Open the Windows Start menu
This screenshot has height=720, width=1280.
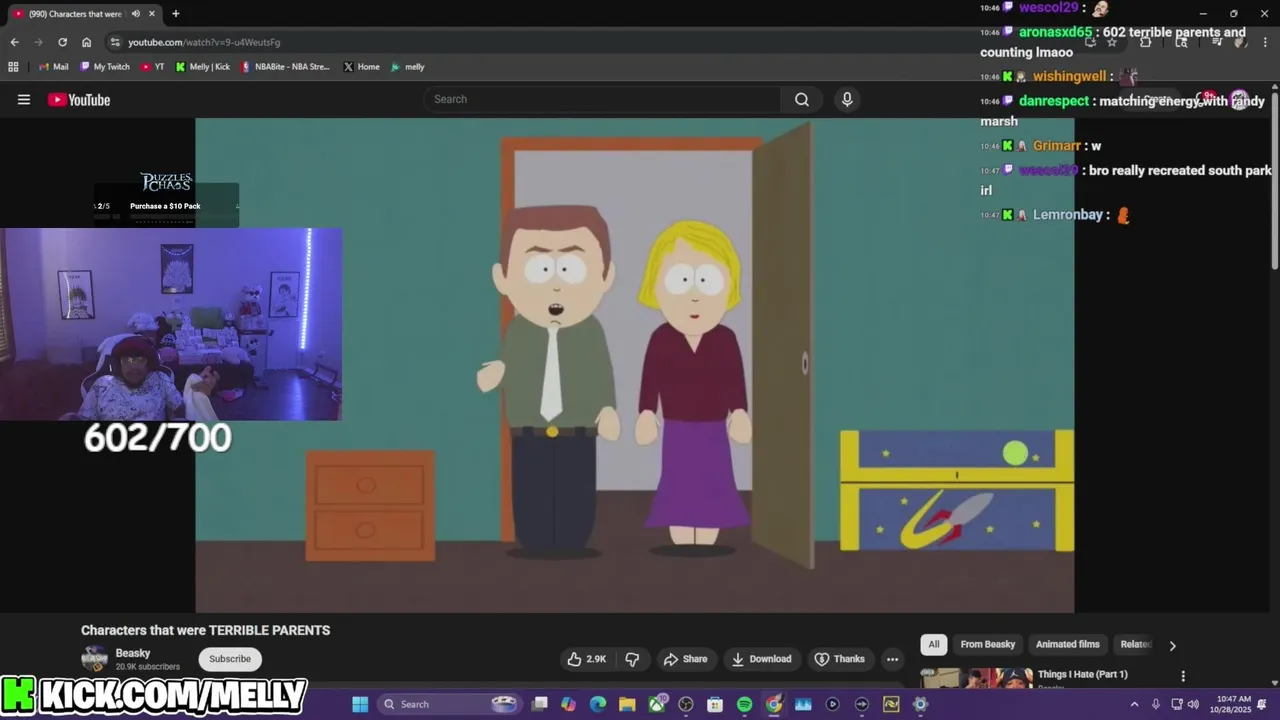pos(360,704)
